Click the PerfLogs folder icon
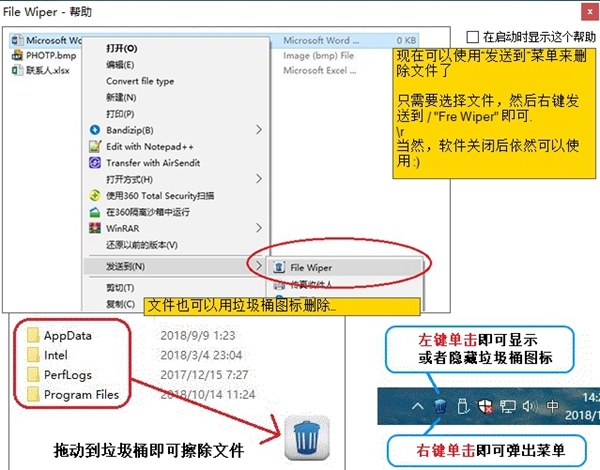The width and height of the screenshot is (600, 470). click(x=33, y=375)
